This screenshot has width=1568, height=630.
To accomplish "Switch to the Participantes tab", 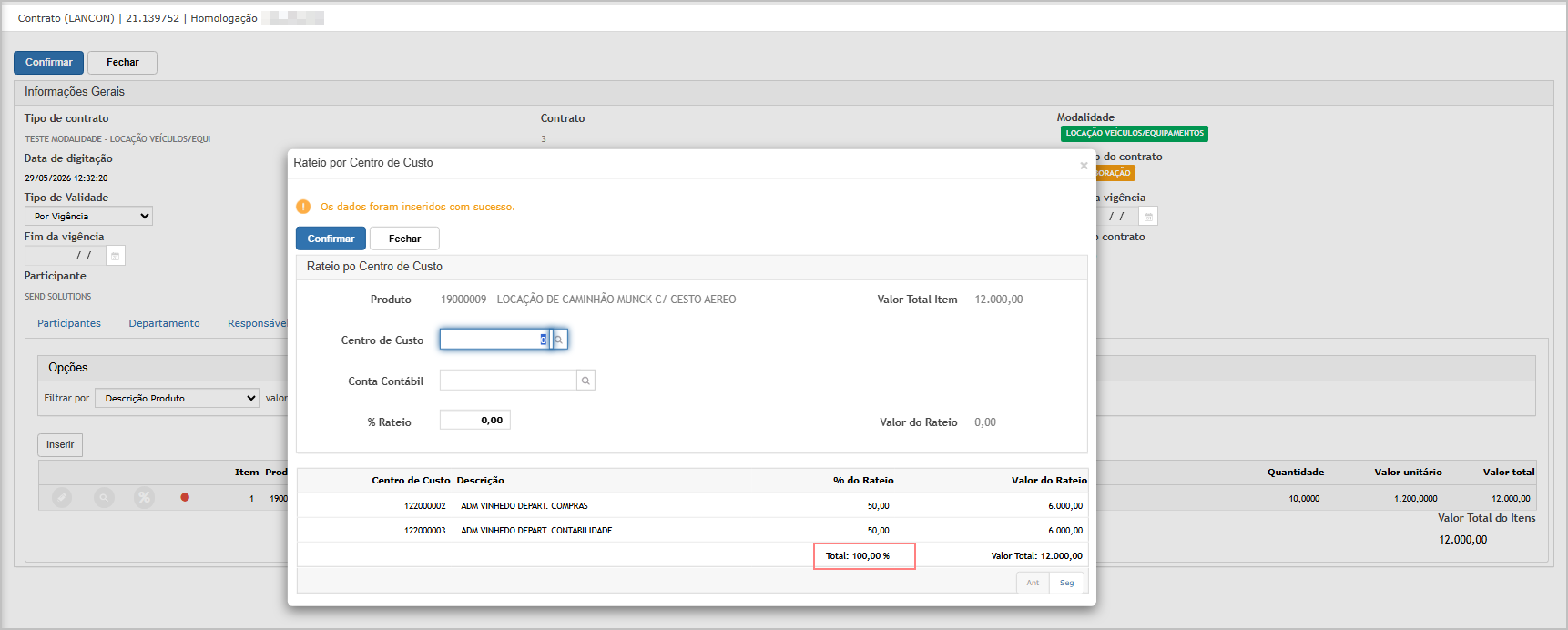I will [69, 323].
